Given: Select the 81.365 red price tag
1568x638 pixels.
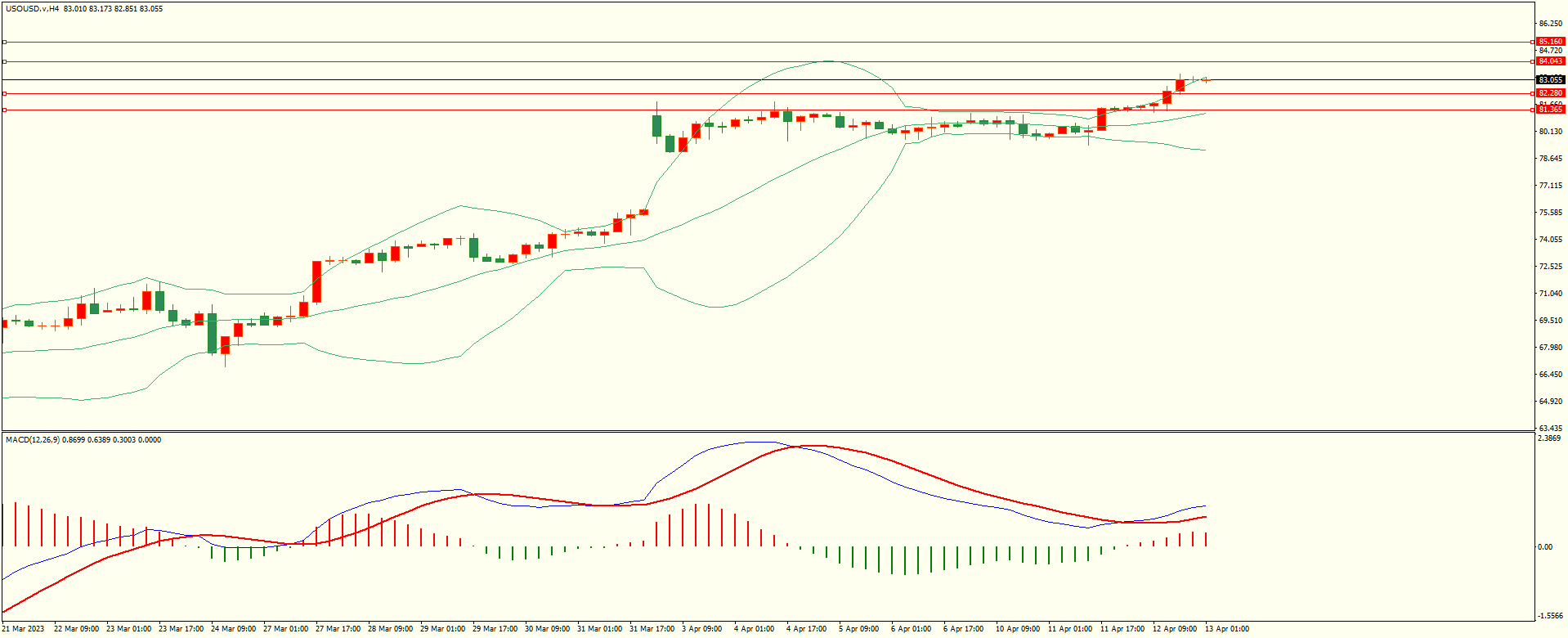Looking at the screenshot, I should 1550,110.
